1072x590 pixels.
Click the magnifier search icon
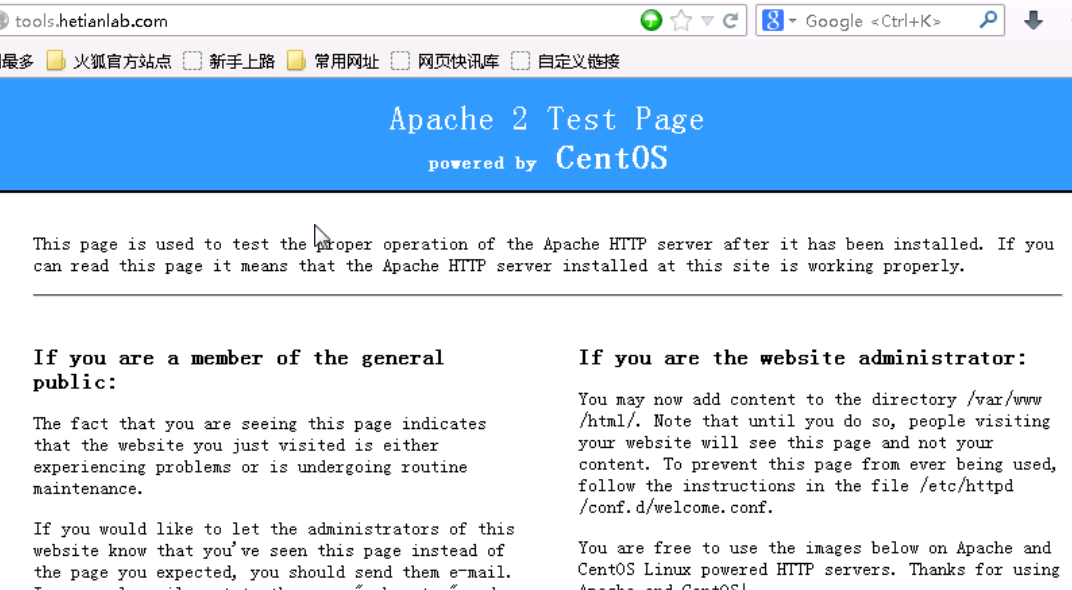pyautogui.click(x=988, y=20)
